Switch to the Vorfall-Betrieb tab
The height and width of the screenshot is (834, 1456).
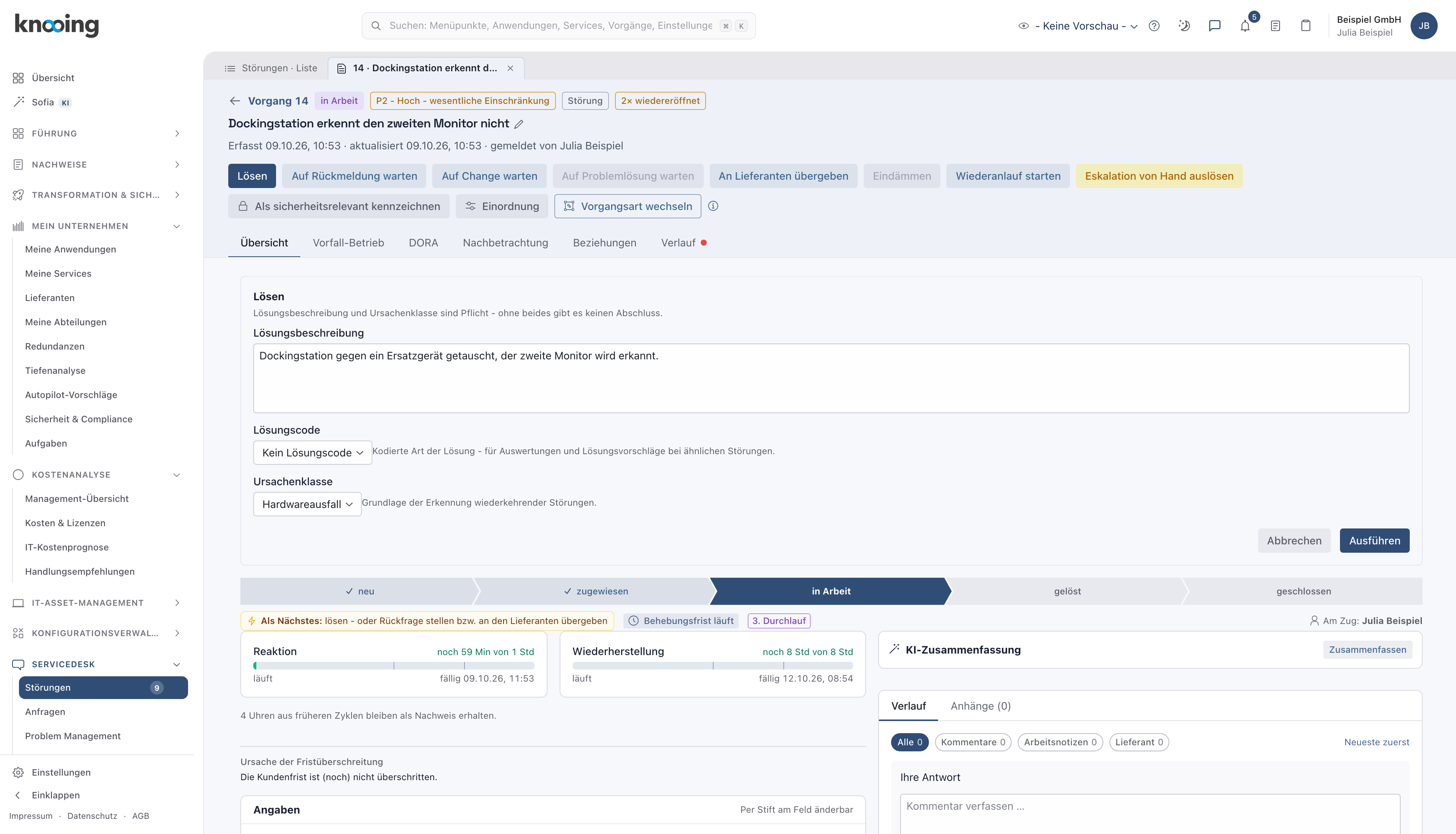click(348, 243)
